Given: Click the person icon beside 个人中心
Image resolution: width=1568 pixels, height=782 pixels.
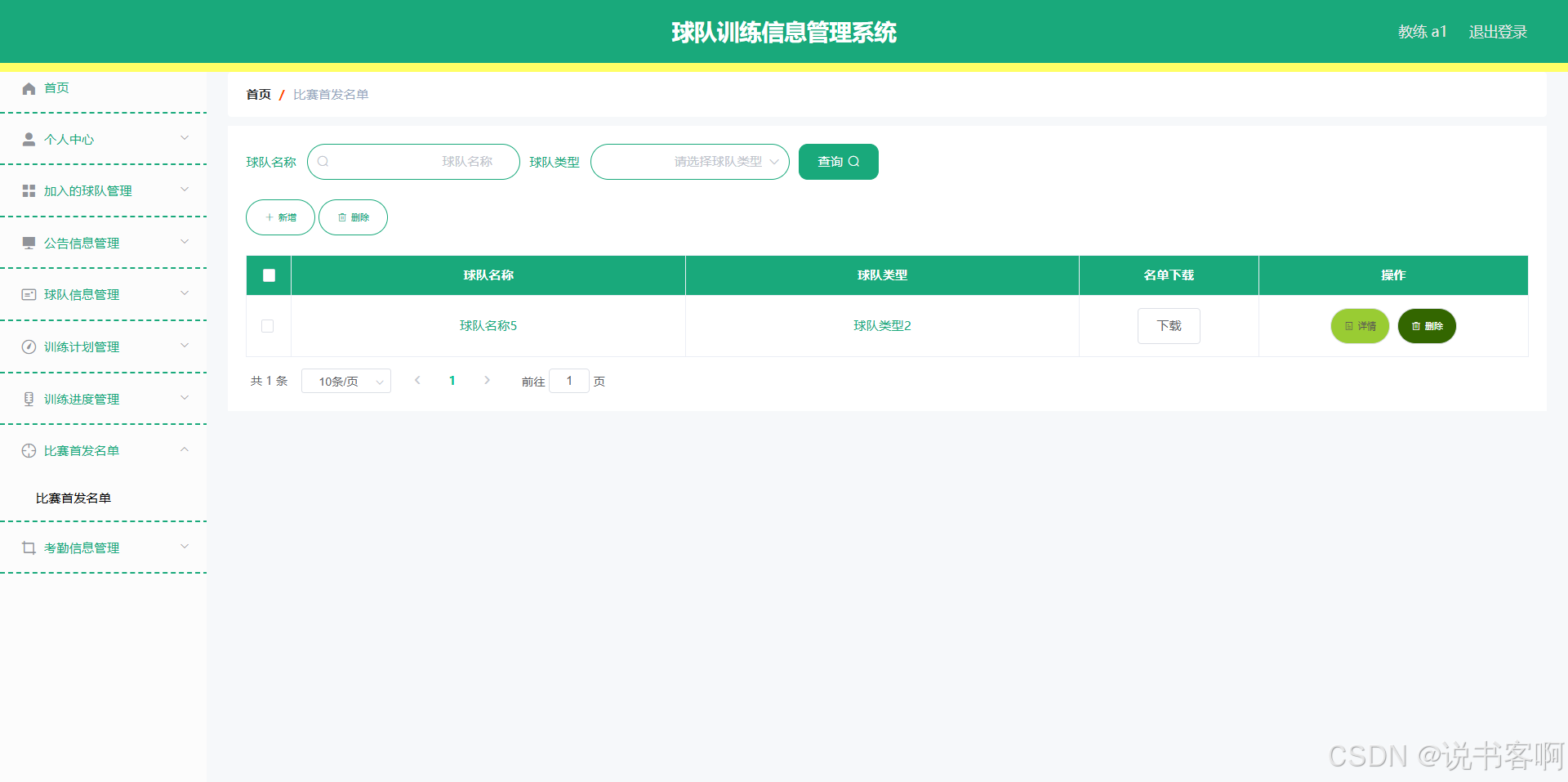Looking at the screenshot, I should click(29, 140).
